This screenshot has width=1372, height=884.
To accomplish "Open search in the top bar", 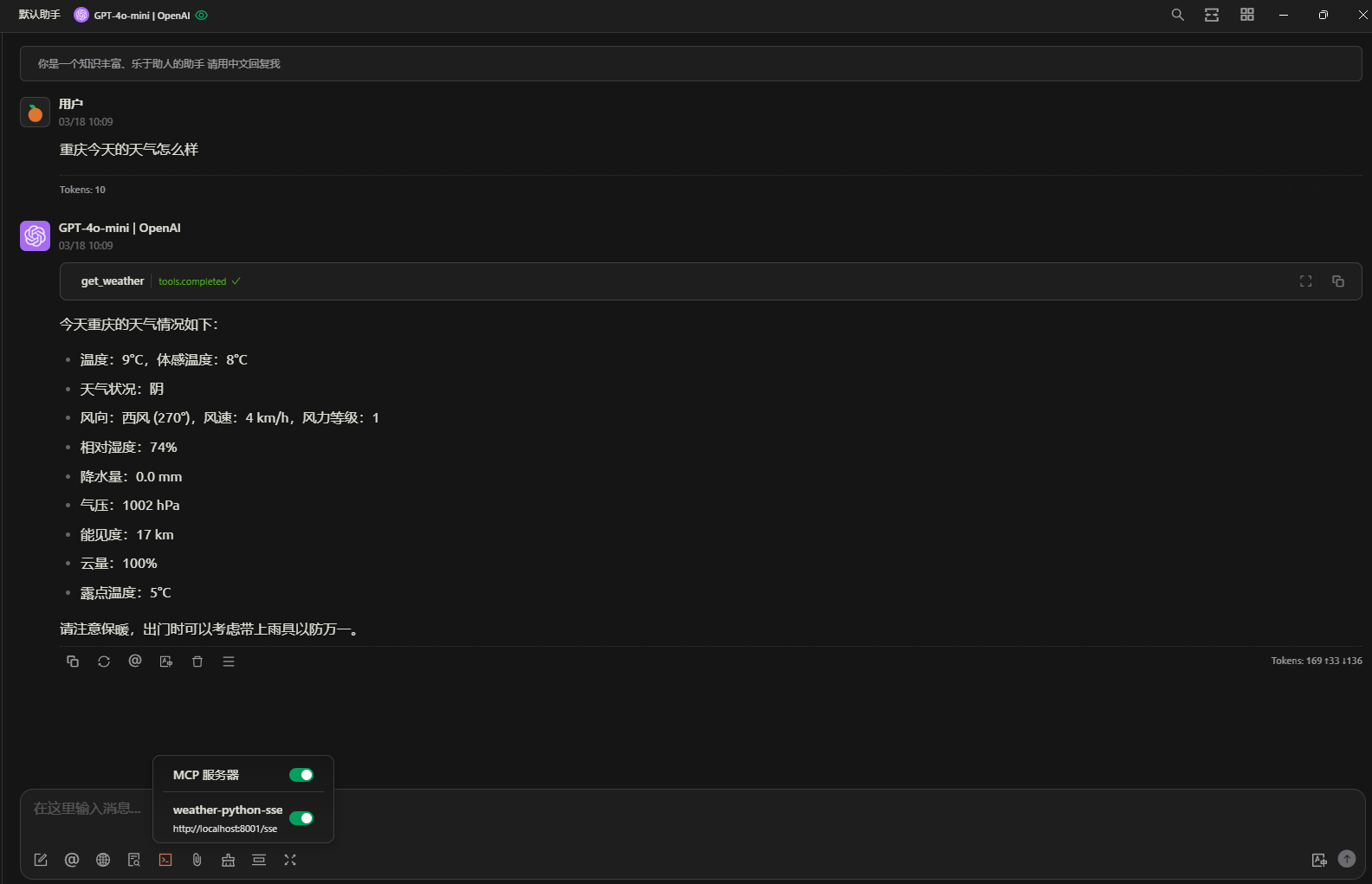I will tap(1177, 15).
